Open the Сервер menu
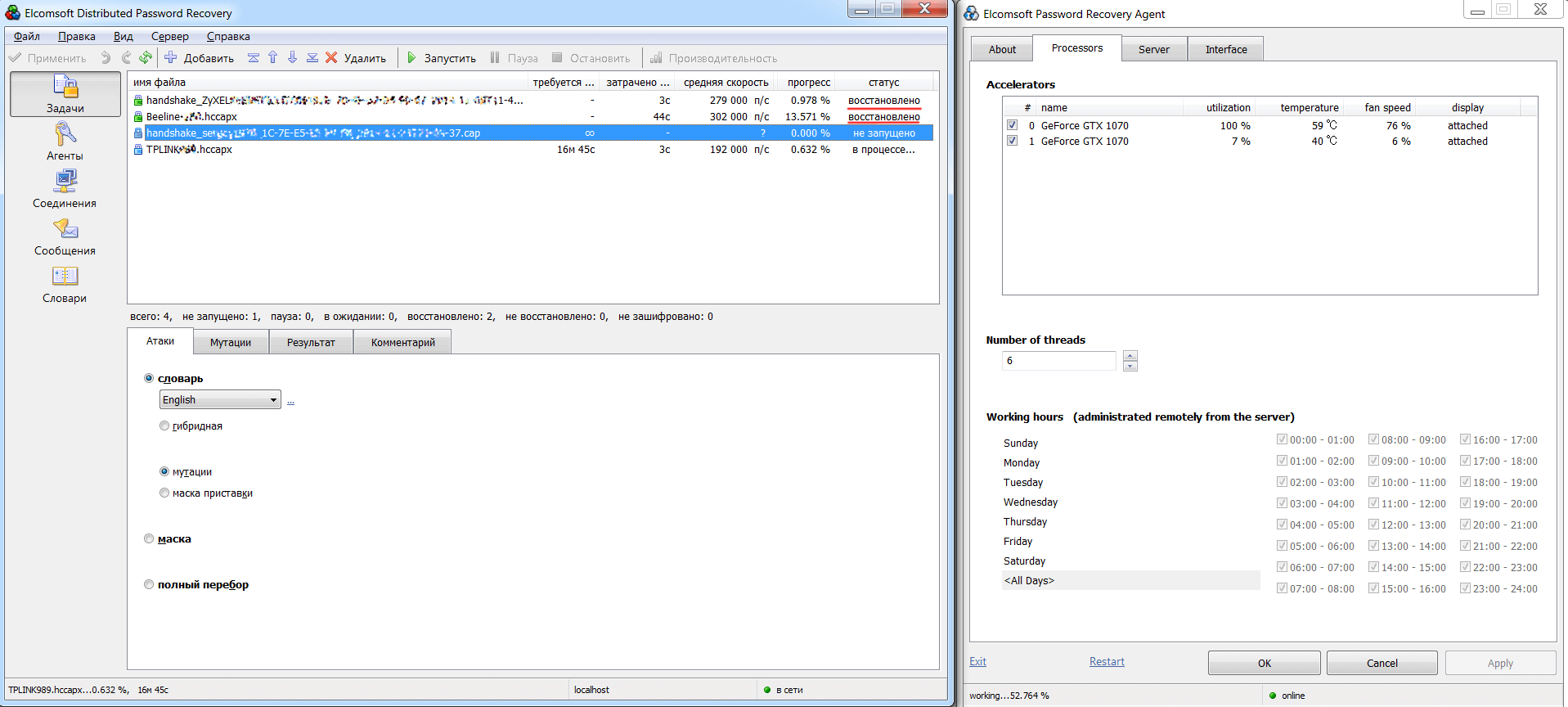1568x707 pixels. pos(169,36)
